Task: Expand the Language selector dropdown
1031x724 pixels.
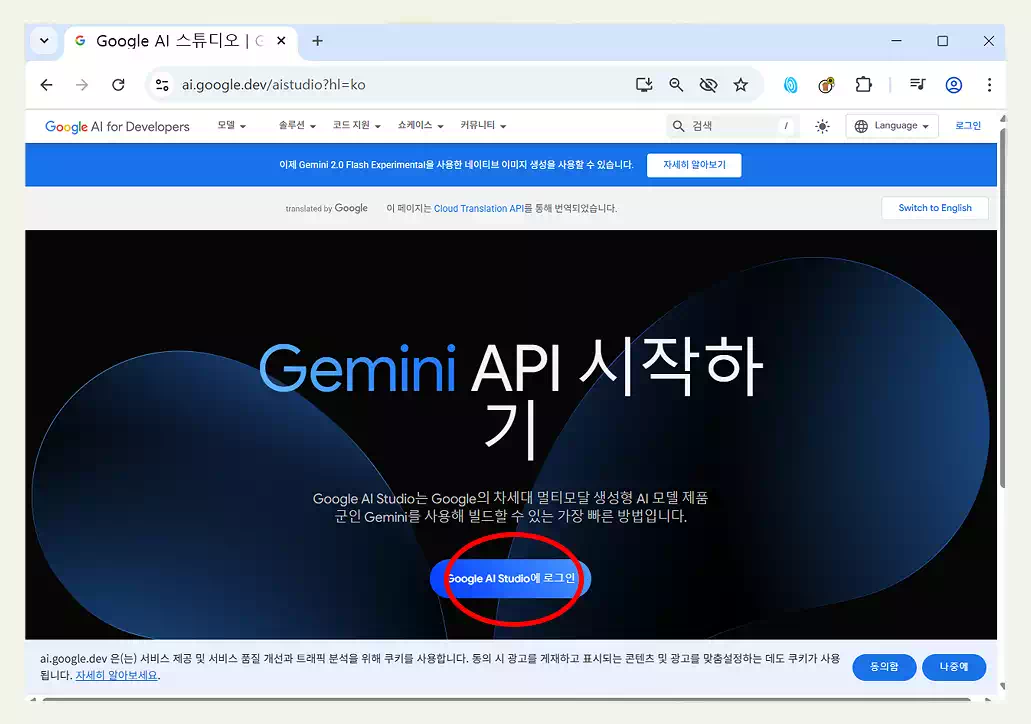Action: point(891,125)
